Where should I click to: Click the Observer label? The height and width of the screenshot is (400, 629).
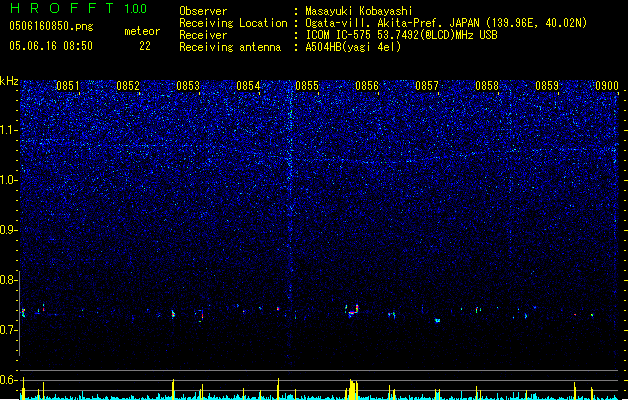[x=203, y=11]
